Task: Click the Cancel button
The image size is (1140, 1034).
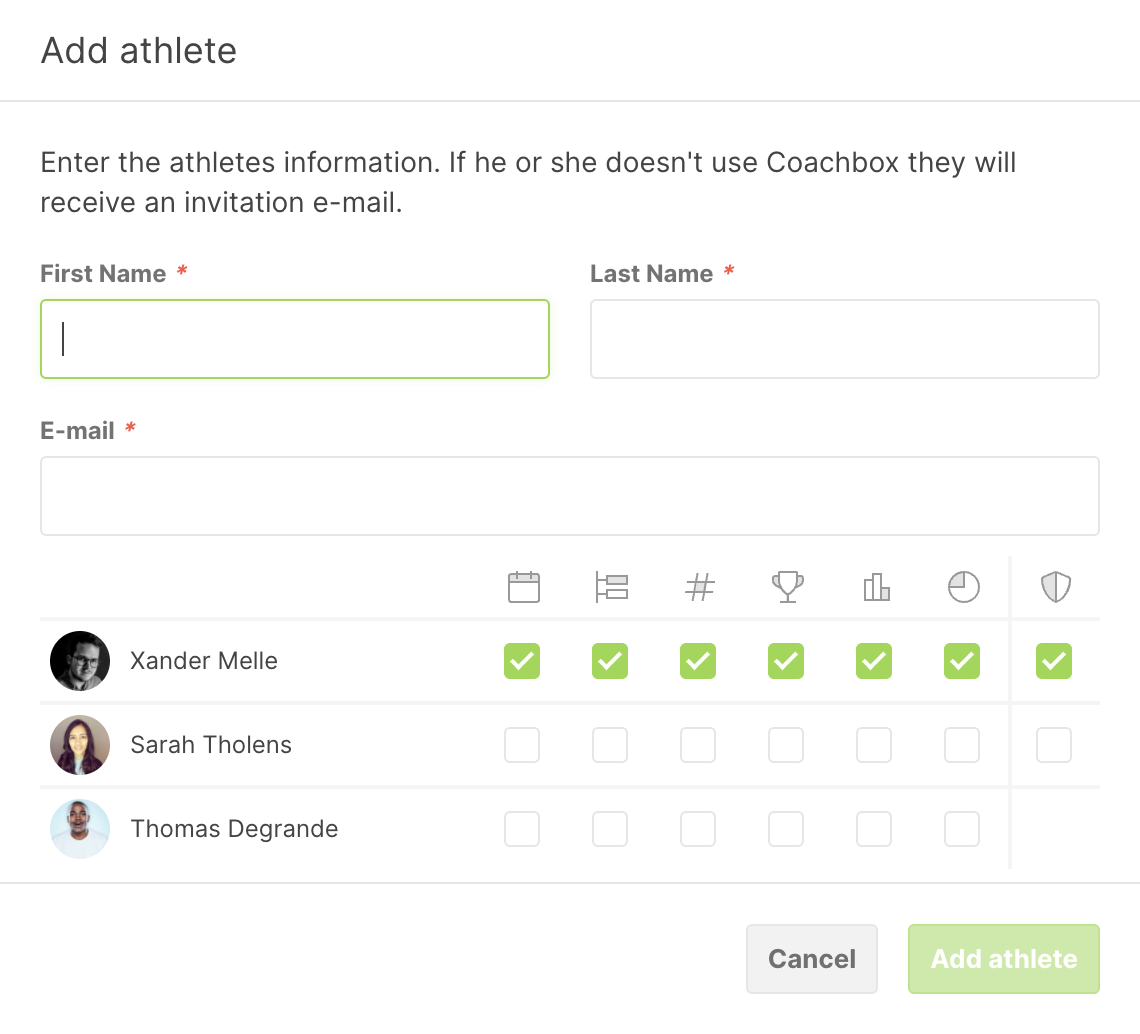Action: (811, 958)
